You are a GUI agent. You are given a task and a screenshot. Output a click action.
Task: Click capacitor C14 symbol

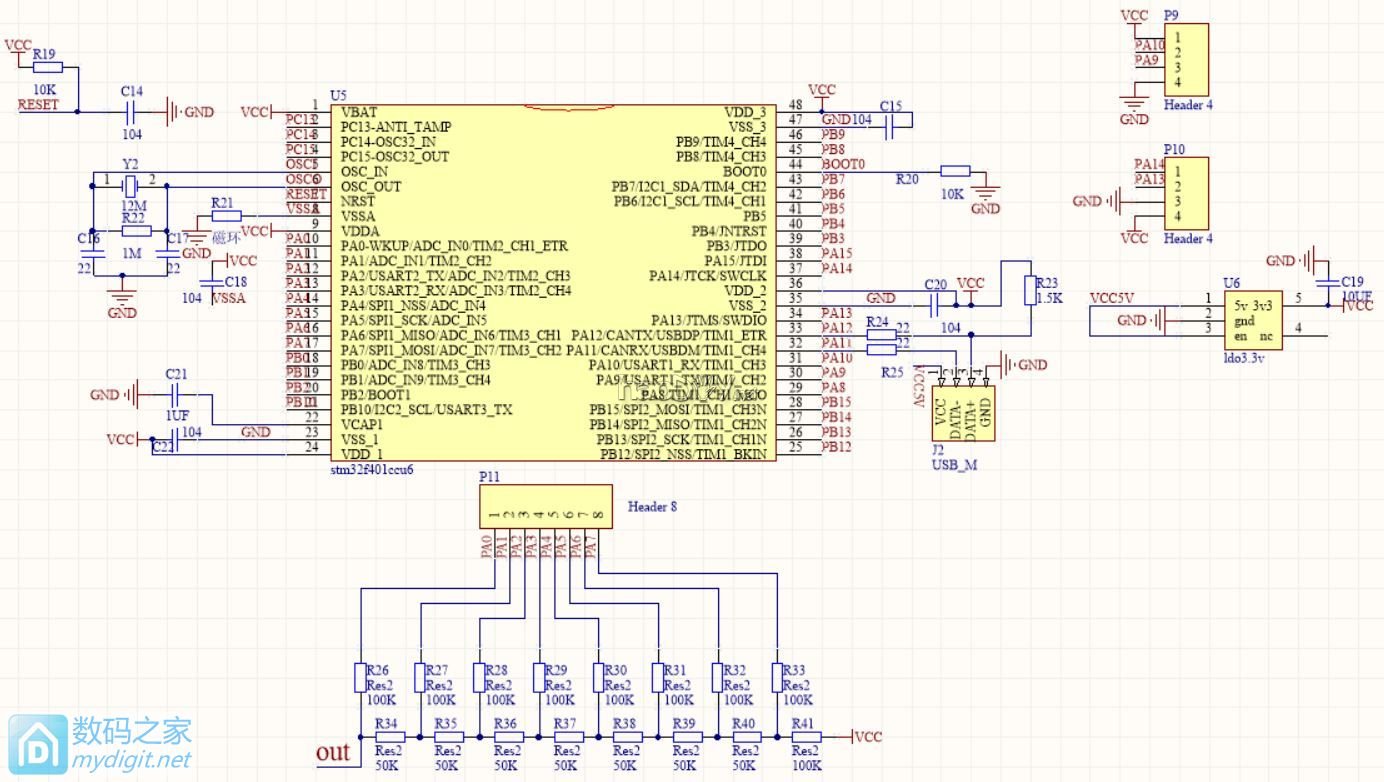[x=132, y=112]
